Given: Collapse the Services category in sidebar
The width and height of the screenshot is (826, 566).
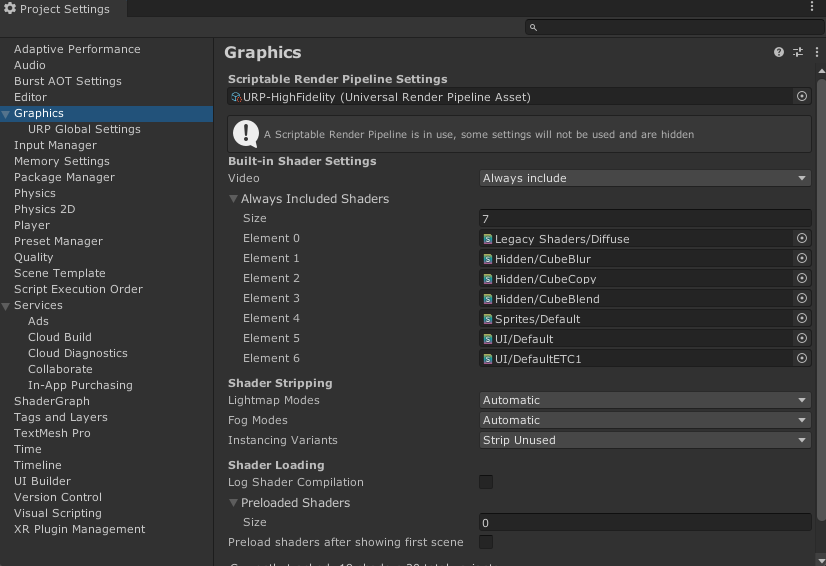Looking at the screenshot, I should (7, 305).
